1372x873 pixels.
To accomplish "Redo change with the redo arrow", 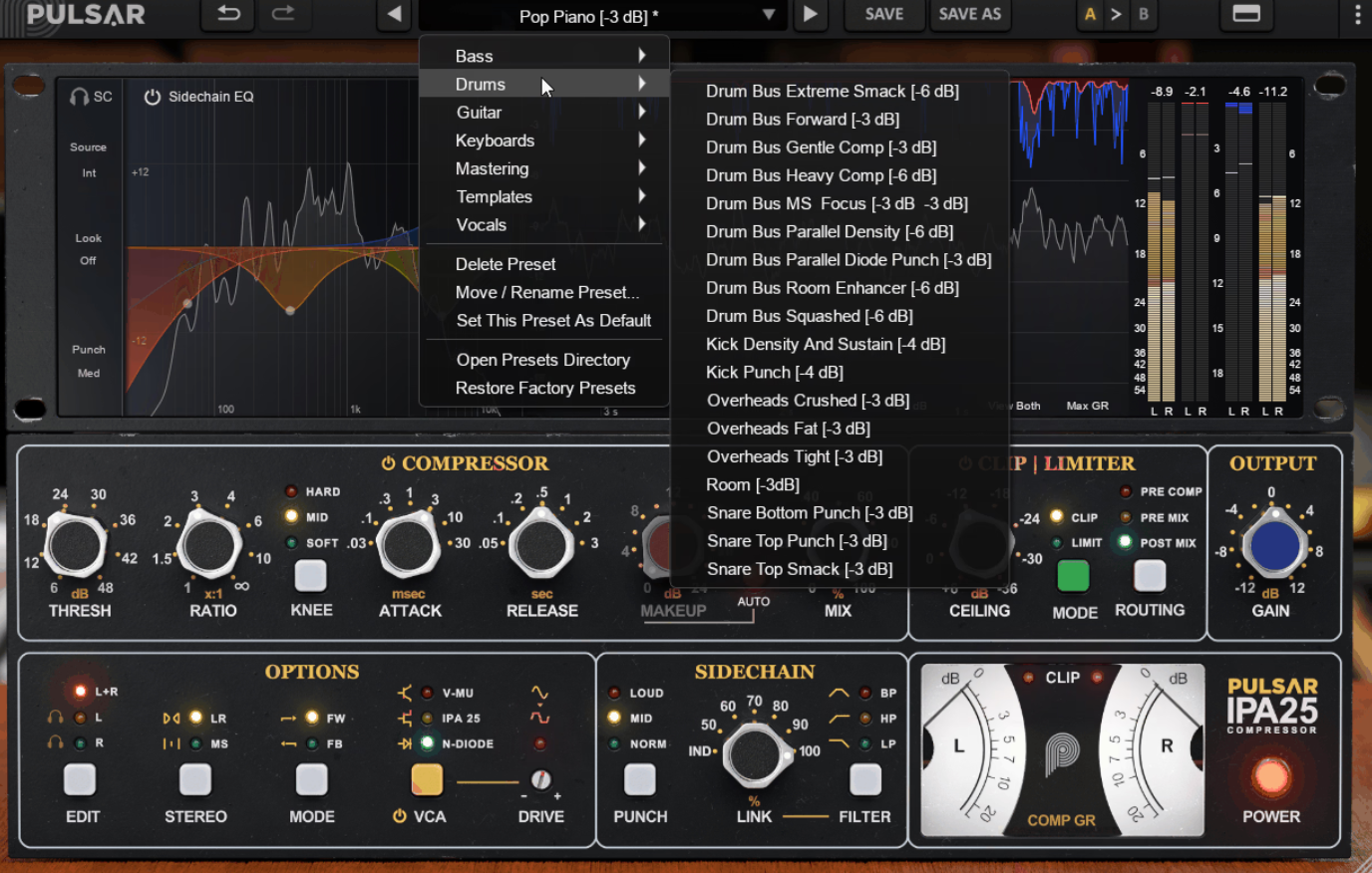I will click(283, 14).
